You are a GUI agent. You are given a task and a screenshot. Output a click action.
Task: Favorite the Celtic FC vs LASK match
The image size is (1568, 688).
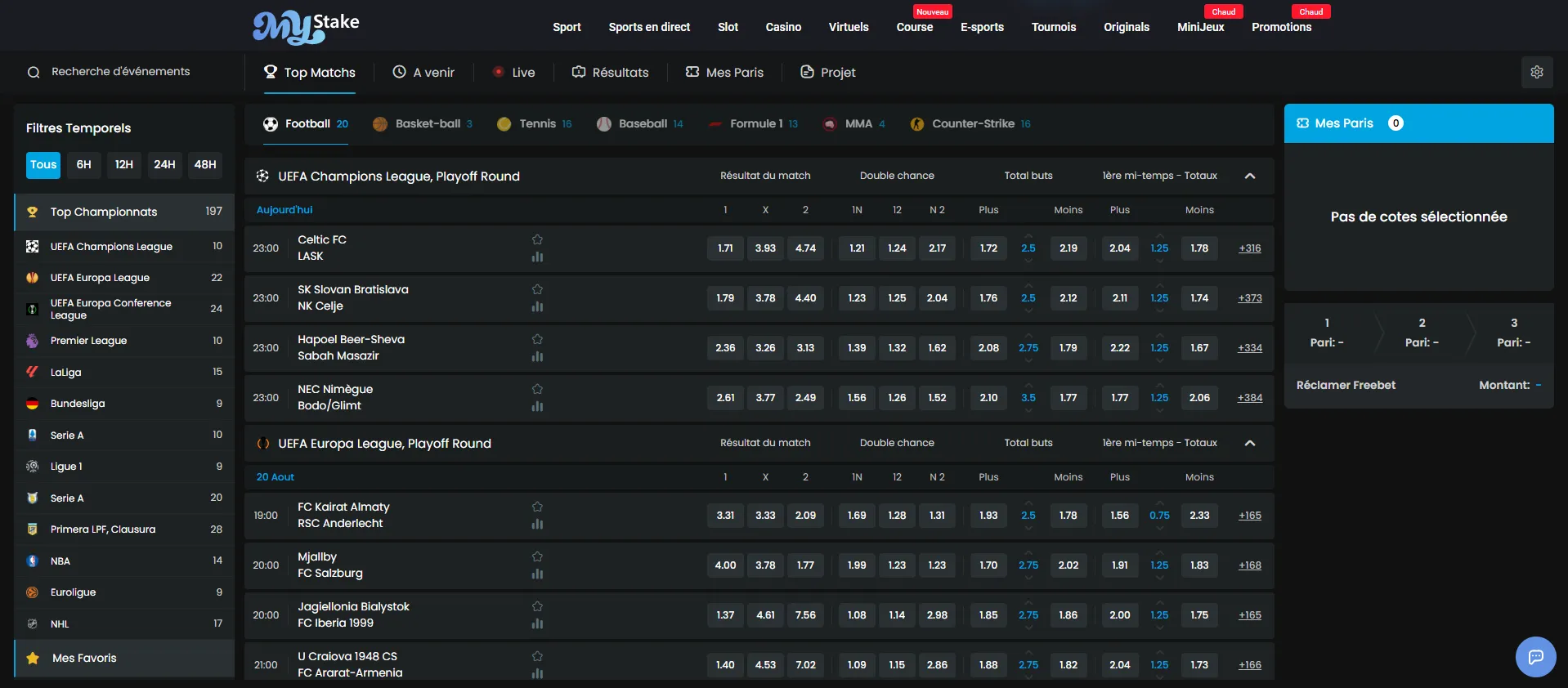[x=537, y=239]
